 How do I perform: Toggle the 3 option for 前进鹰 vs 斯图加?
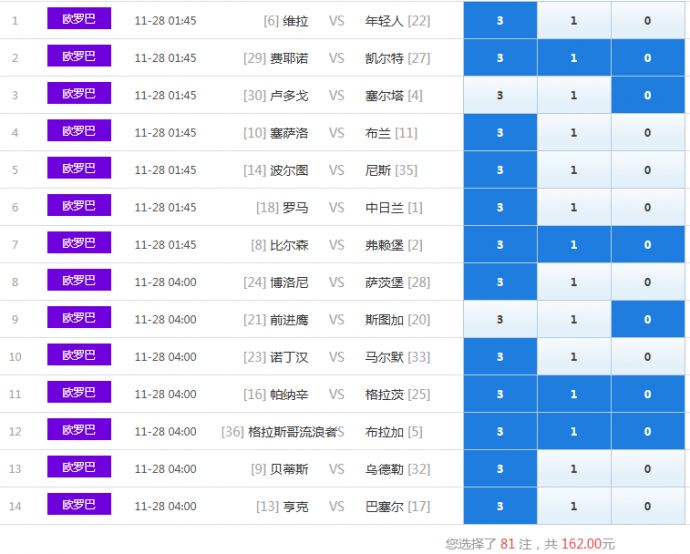[x=500, y=320]
